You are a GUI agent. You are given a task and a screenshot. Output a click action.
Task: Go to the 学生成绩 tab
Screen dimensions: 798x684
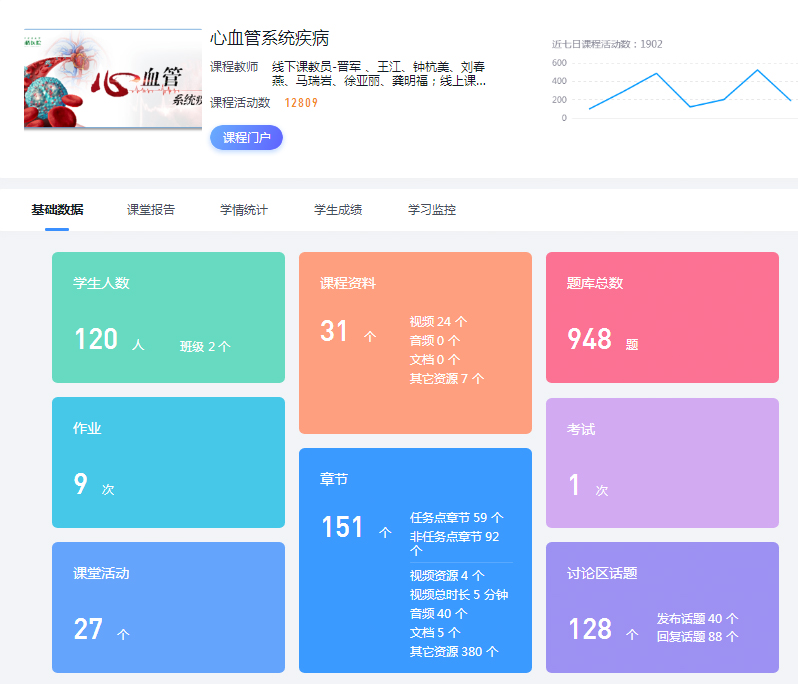[x=338, y=210]
